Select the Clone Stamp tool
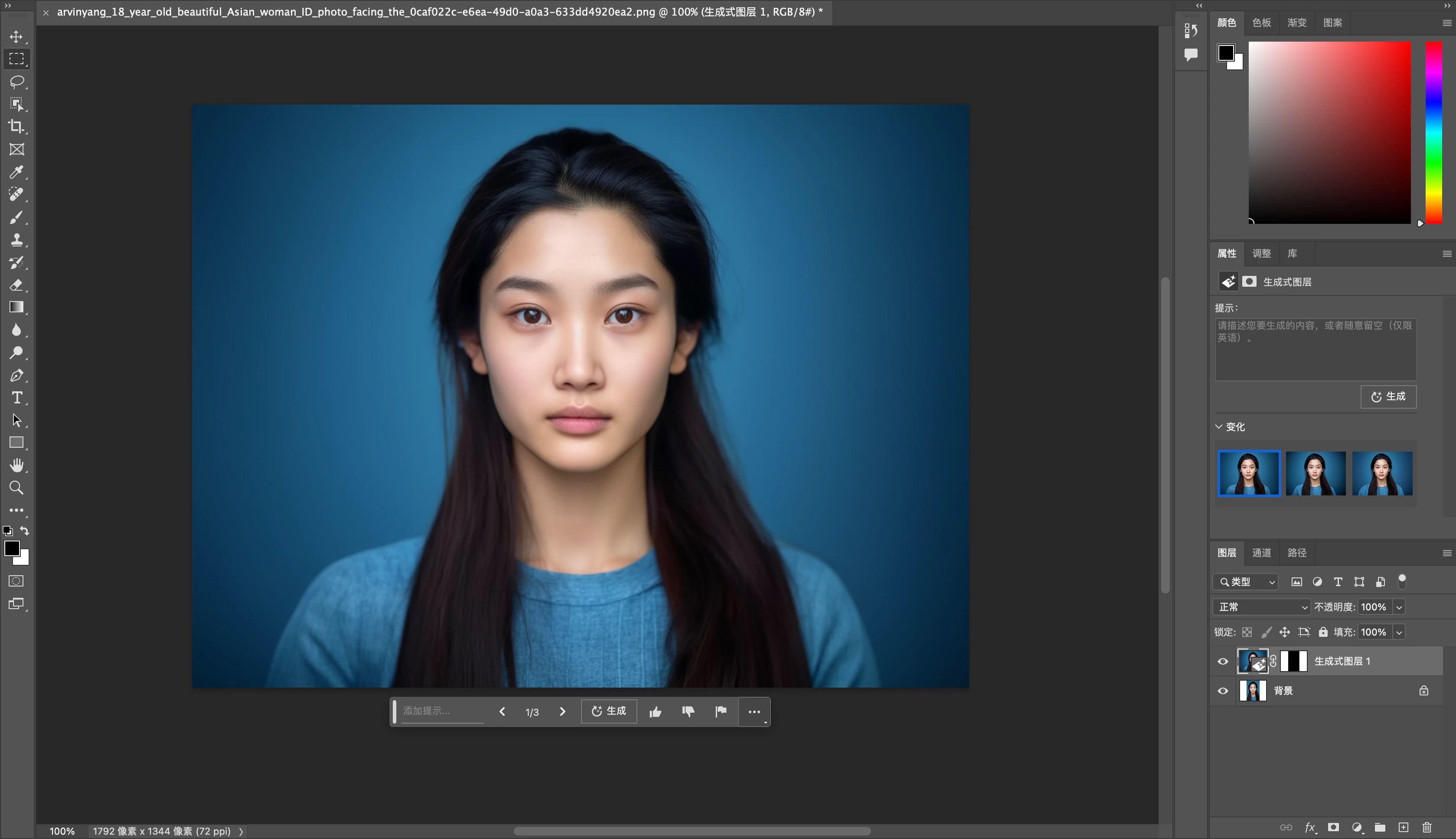Viewport: 1456px width, 839px height. pos(17,240)
